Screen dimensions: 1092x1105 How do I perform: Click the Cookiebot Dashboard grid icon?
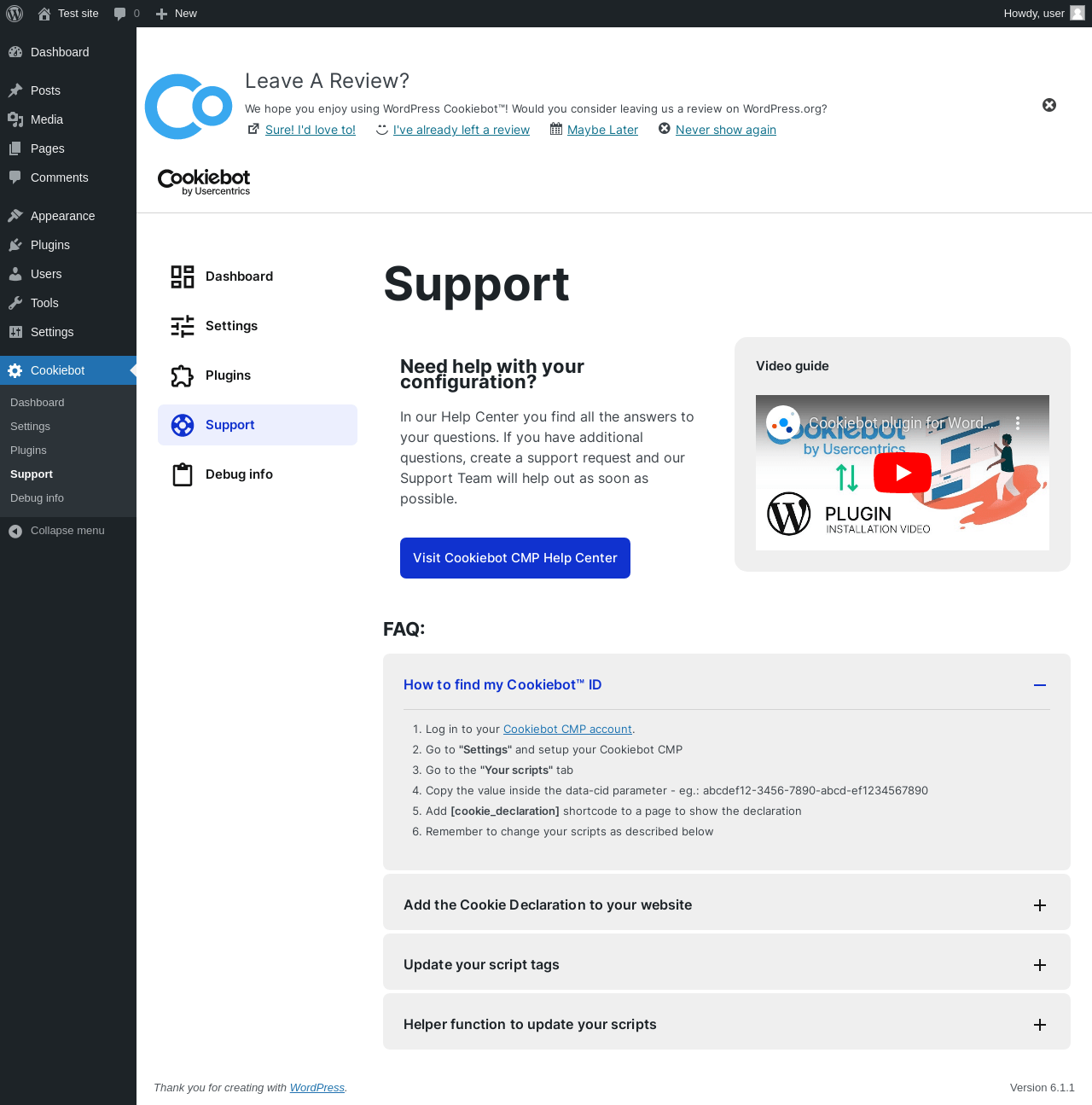(183, 276)
